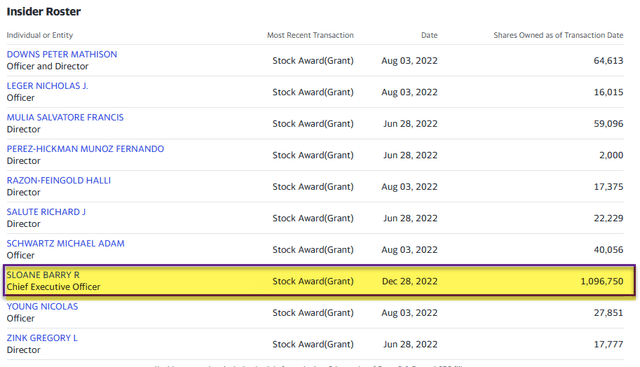Click the Chief Executive Officer title text
Viewport: 640px width, 367px height.
point(53,287)
